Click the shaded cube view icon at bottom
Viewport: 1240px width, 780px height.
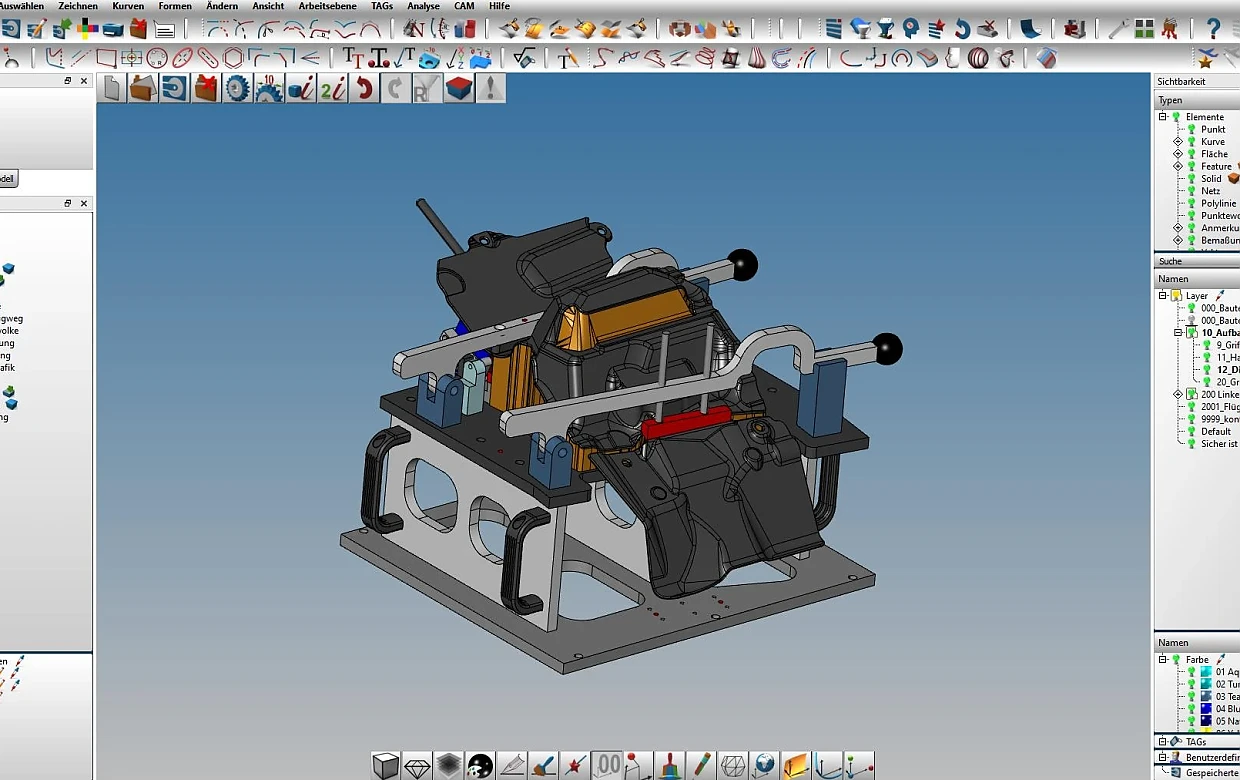385,765
